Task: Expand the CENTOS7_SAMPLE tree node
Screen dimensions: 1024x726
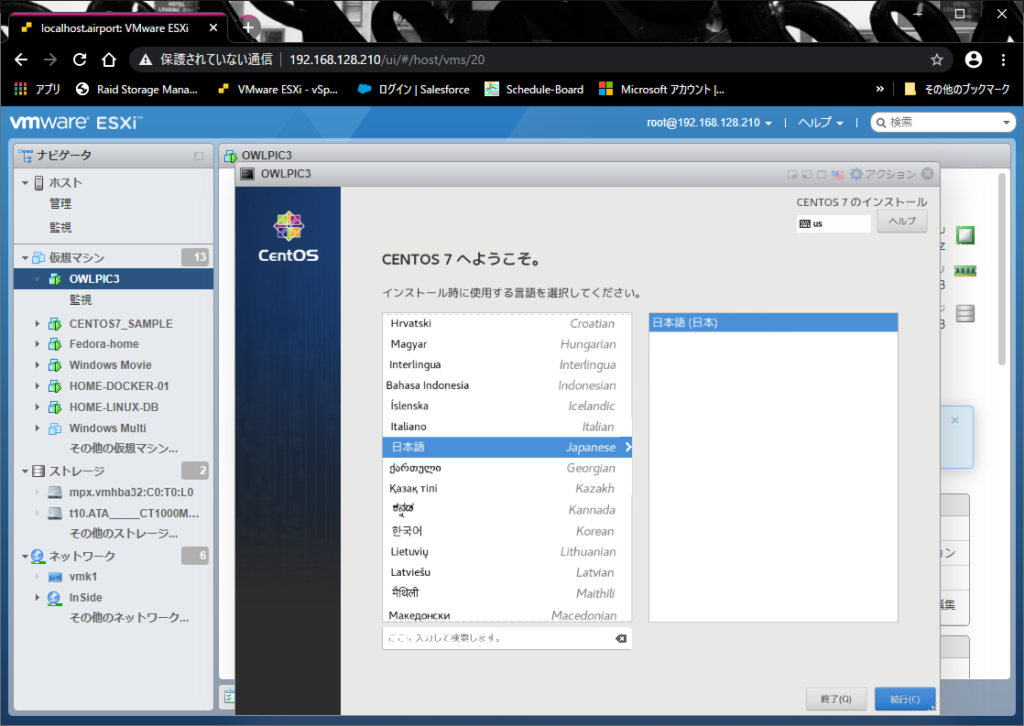Action: tap(37, 324)
